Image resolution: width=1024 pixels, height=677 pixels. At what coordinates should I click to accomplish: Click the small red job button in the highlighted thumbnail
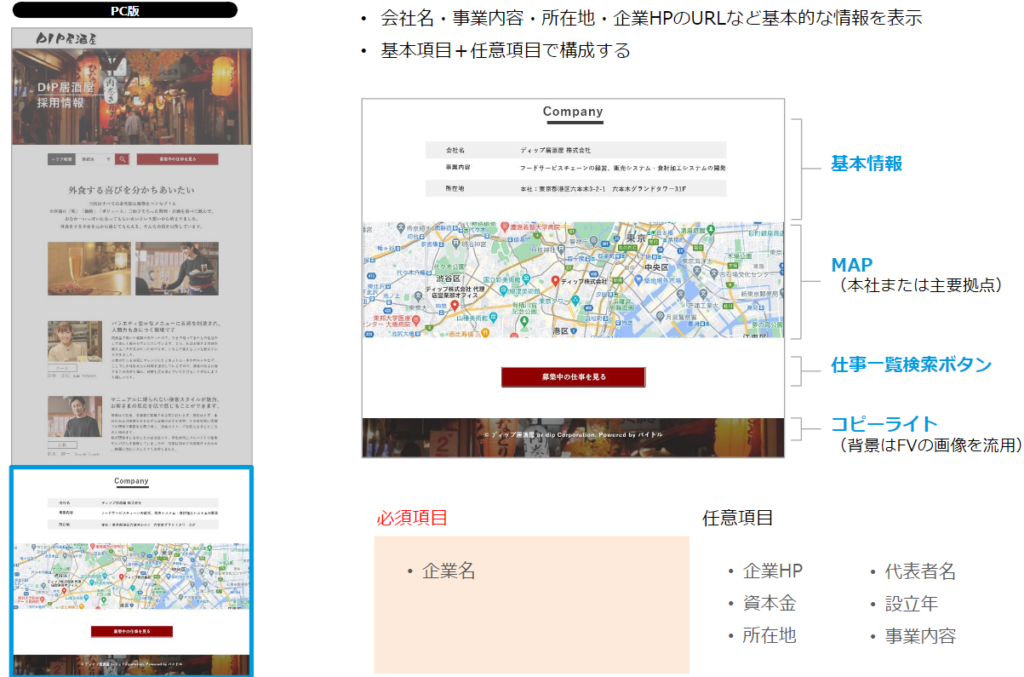click(x=131, y=632)
